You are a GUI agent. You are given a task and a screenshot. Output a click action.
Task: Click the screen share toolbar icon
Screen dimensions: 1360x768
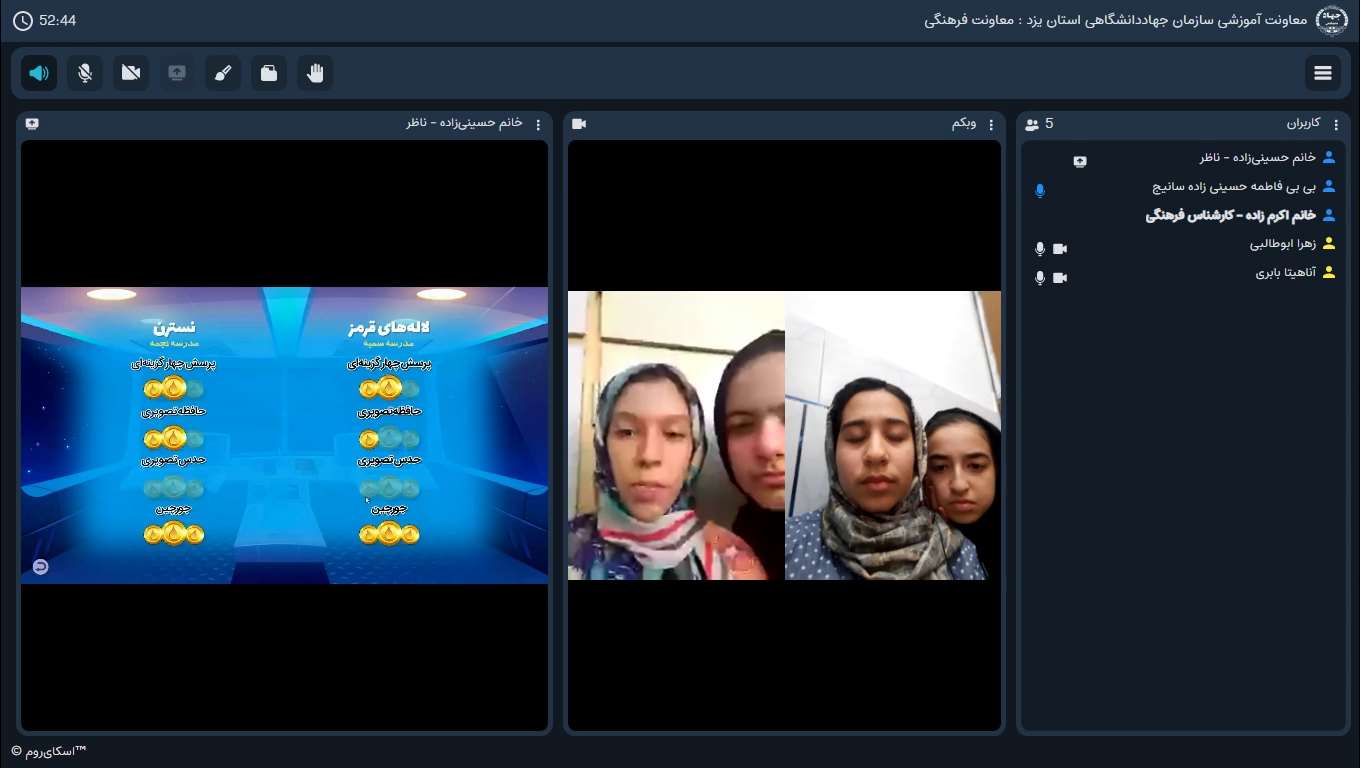(x=177, y=73)
